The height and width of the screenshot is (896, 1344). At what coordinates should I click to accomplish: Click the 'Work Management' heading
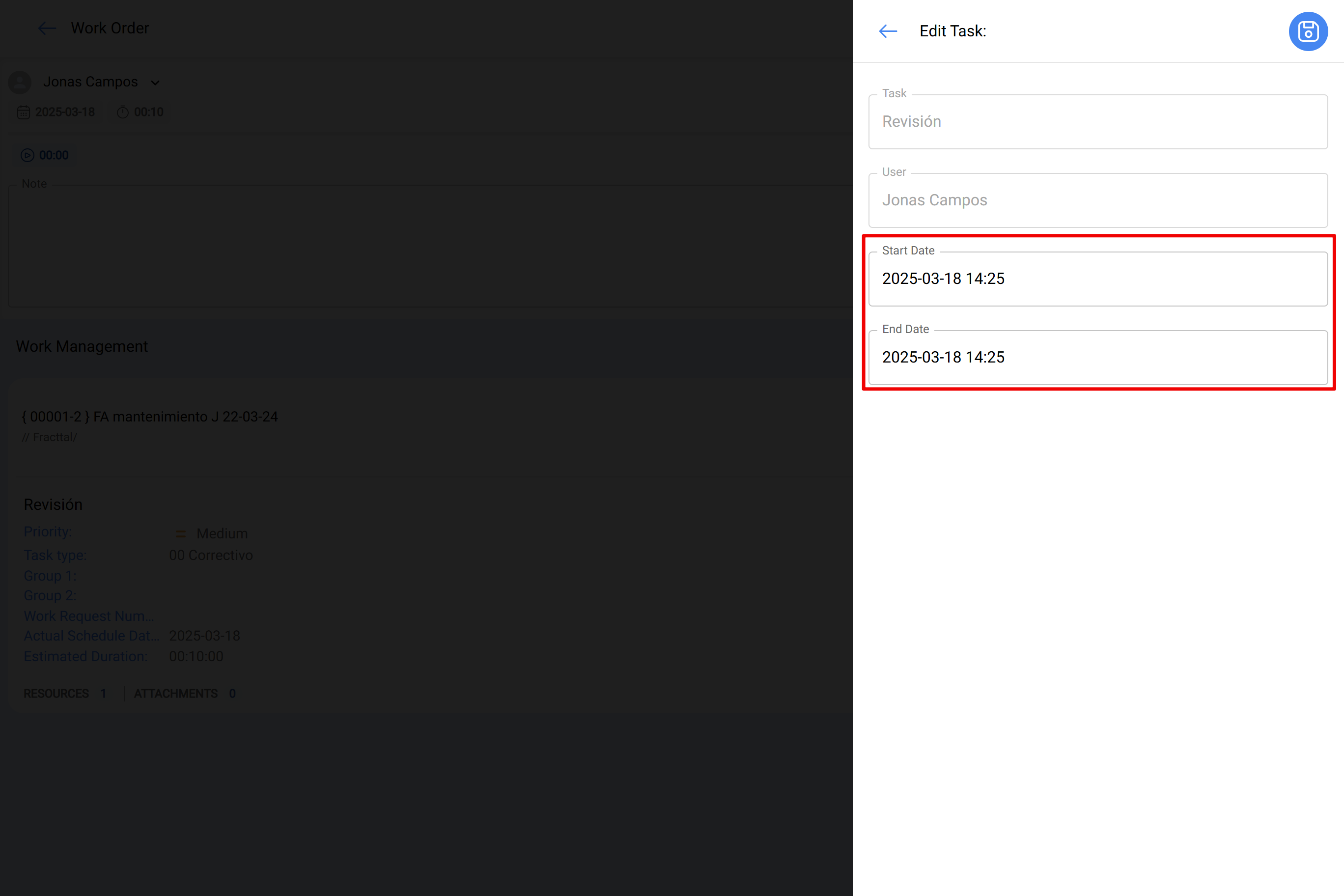pyautogui.click(x=82, y=346)
